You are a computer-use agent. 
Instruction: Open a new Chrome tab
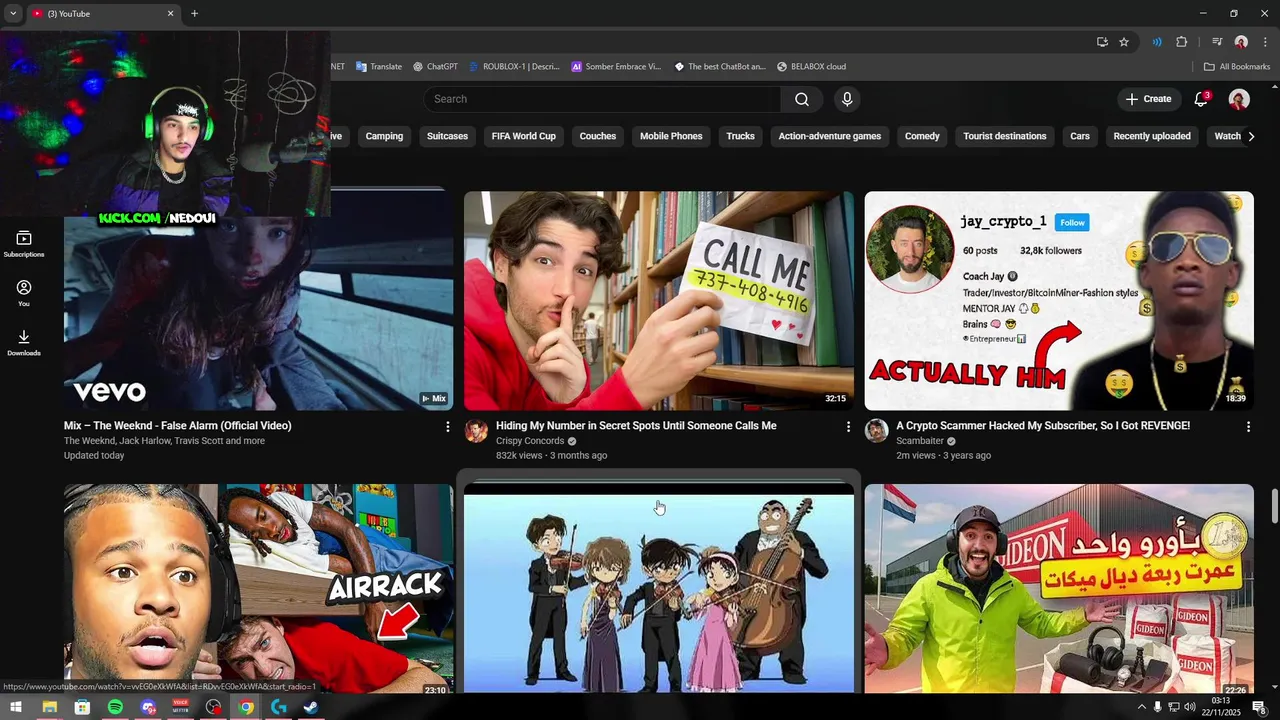click(194, 13)
